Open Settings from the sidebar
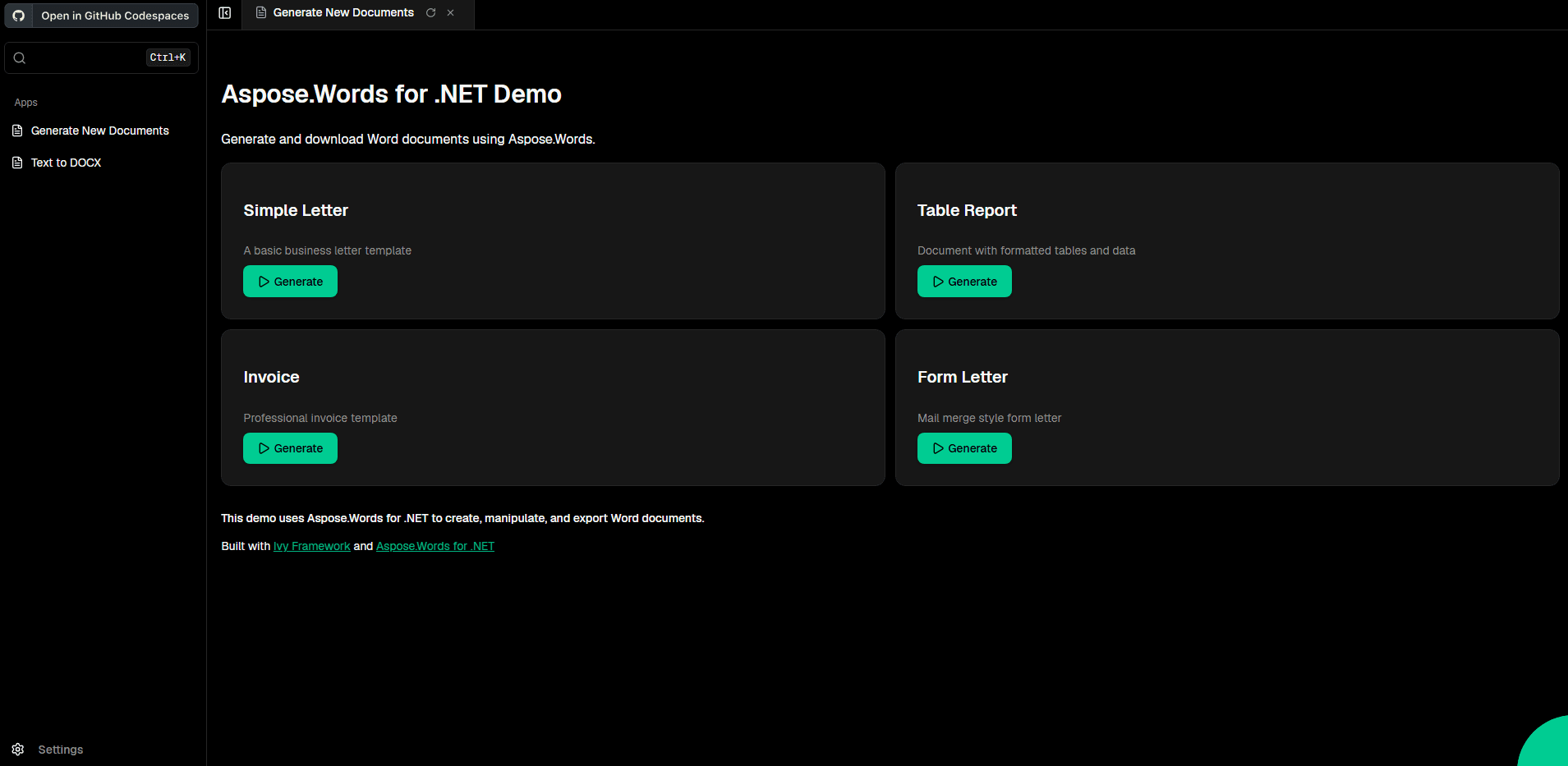1568x766 pixels. point(60,750)
